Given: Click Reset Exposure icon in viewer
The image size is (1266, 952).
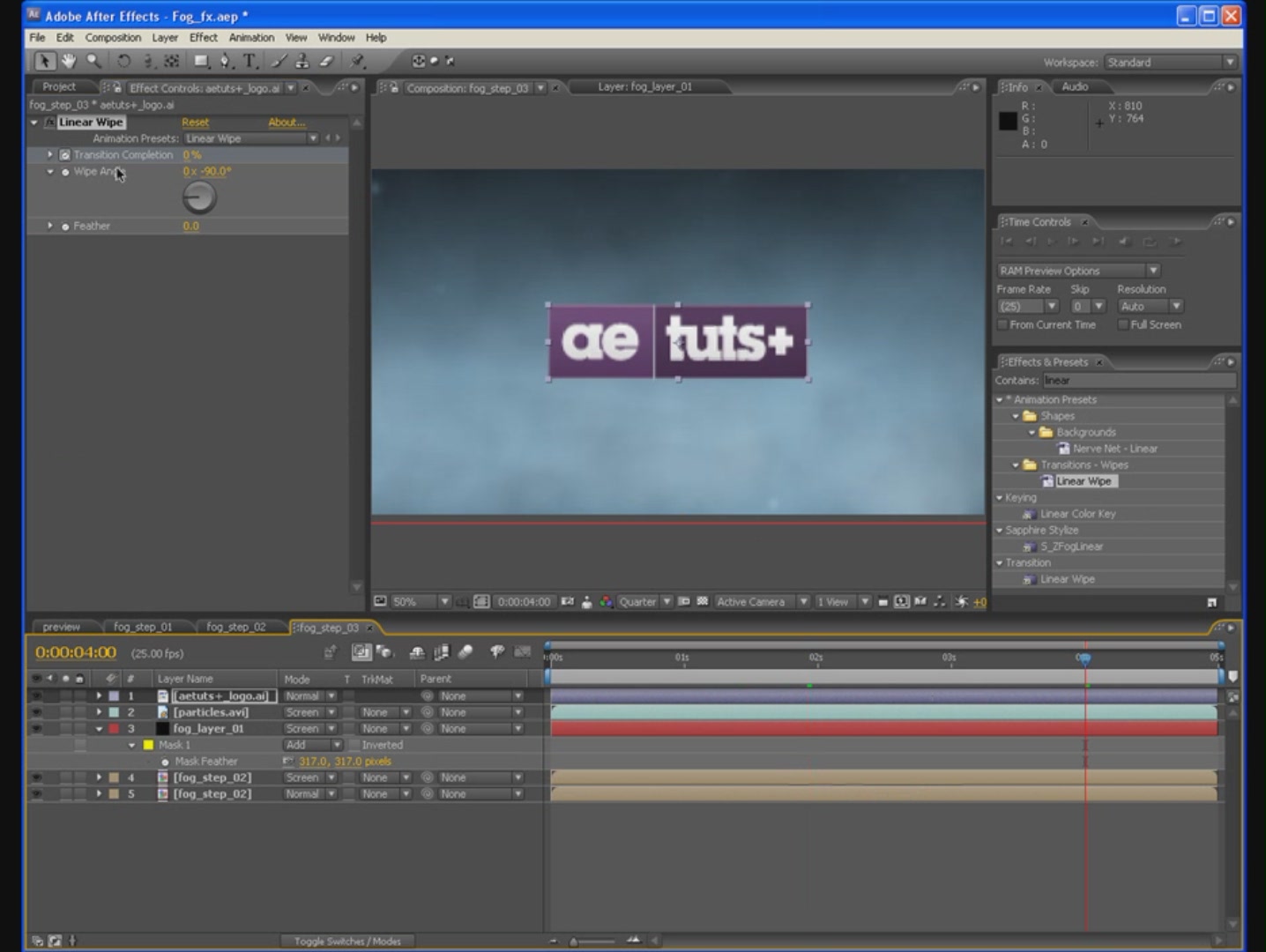Looking at the screenshot, I should [963, 602].
